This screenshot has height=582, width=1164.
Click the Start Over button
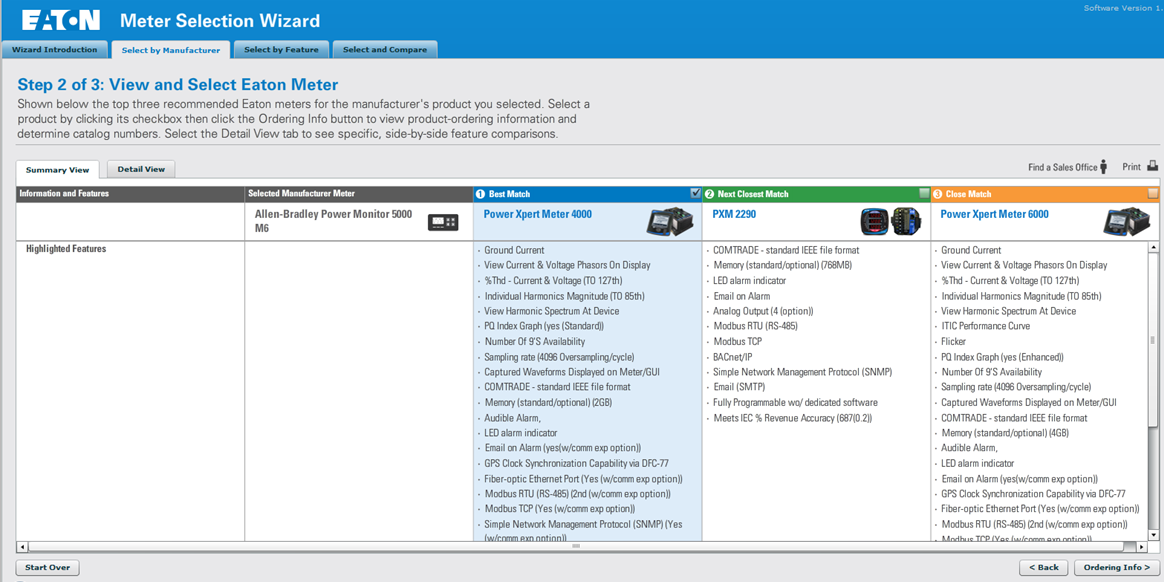[48, 567]
